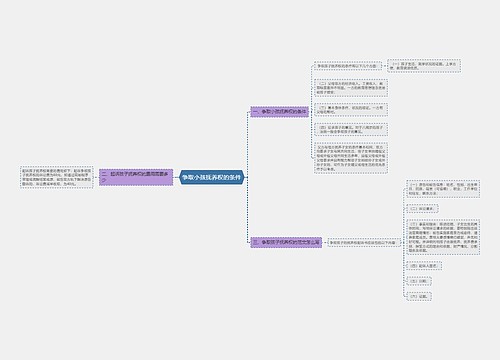Select the blue central node 争取小孩抚养权的条件
Viewport: 500px width, 360px height.
point(212,177)
